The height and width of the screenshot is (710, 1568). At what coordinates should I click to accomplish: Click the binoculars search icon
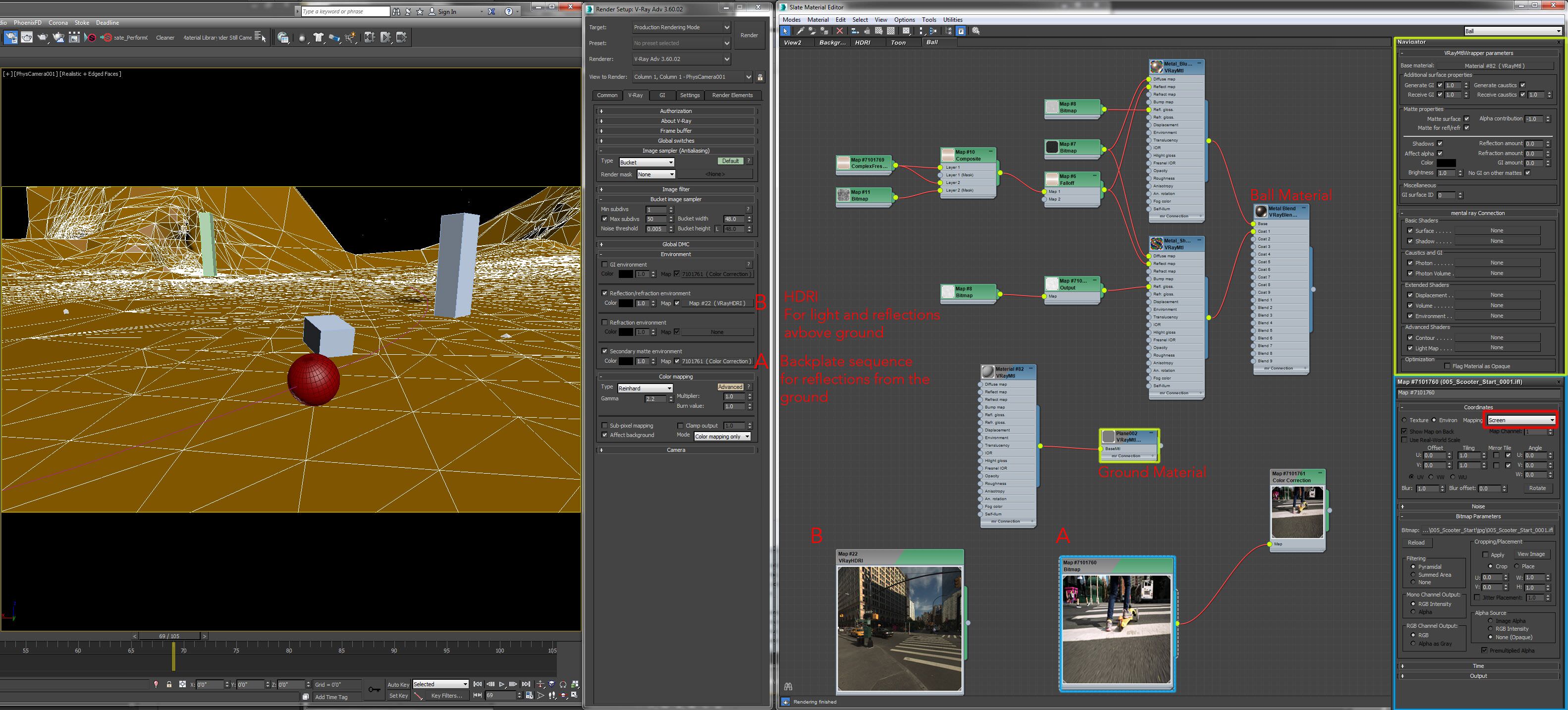[396, 11]
